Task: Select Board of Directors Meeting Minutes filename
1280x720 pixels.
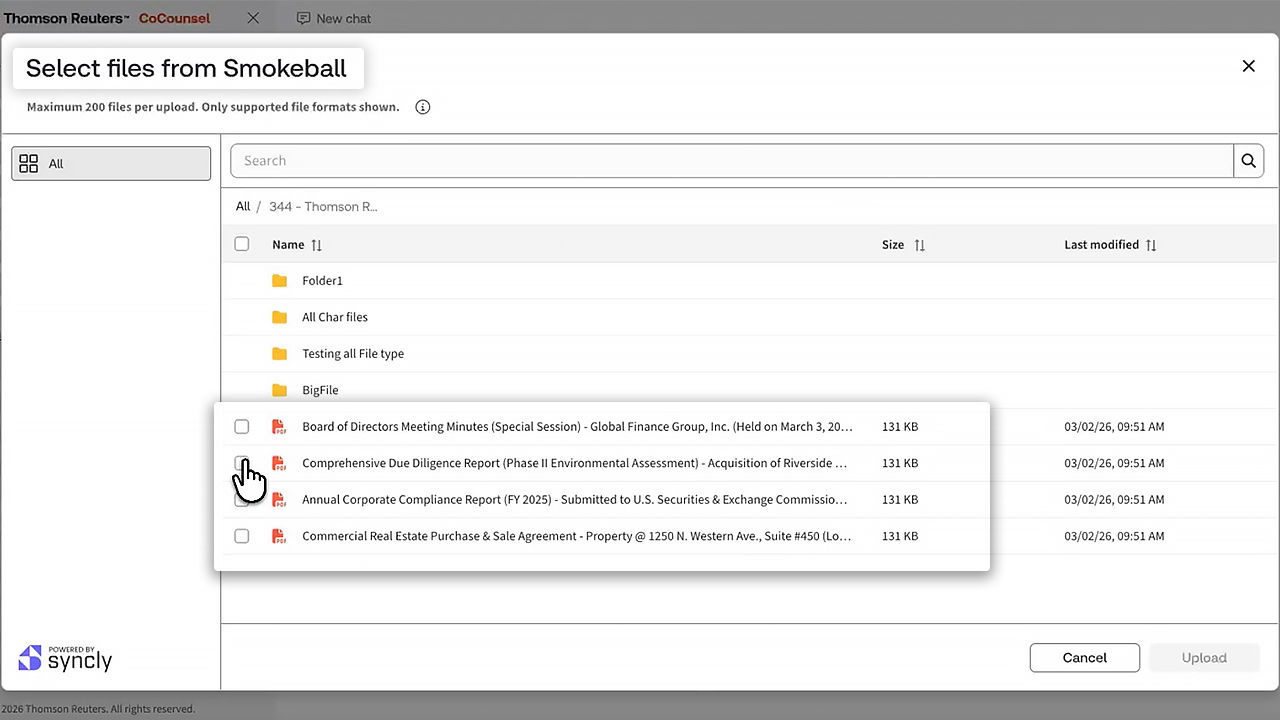Action: [577, 427]
